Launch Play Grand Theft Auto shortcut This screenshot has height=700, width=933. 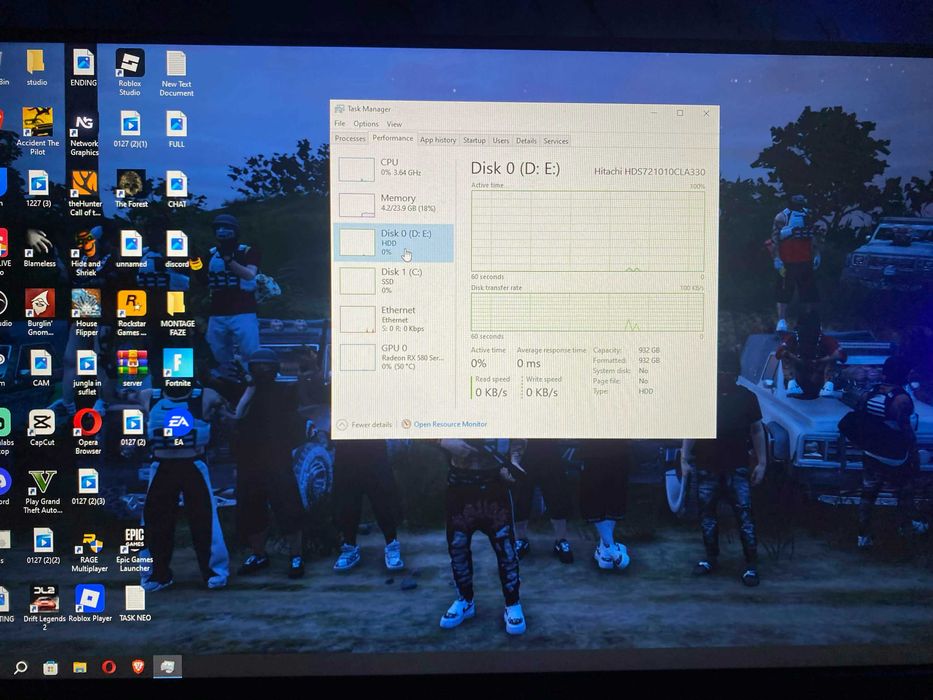[42, 492]
